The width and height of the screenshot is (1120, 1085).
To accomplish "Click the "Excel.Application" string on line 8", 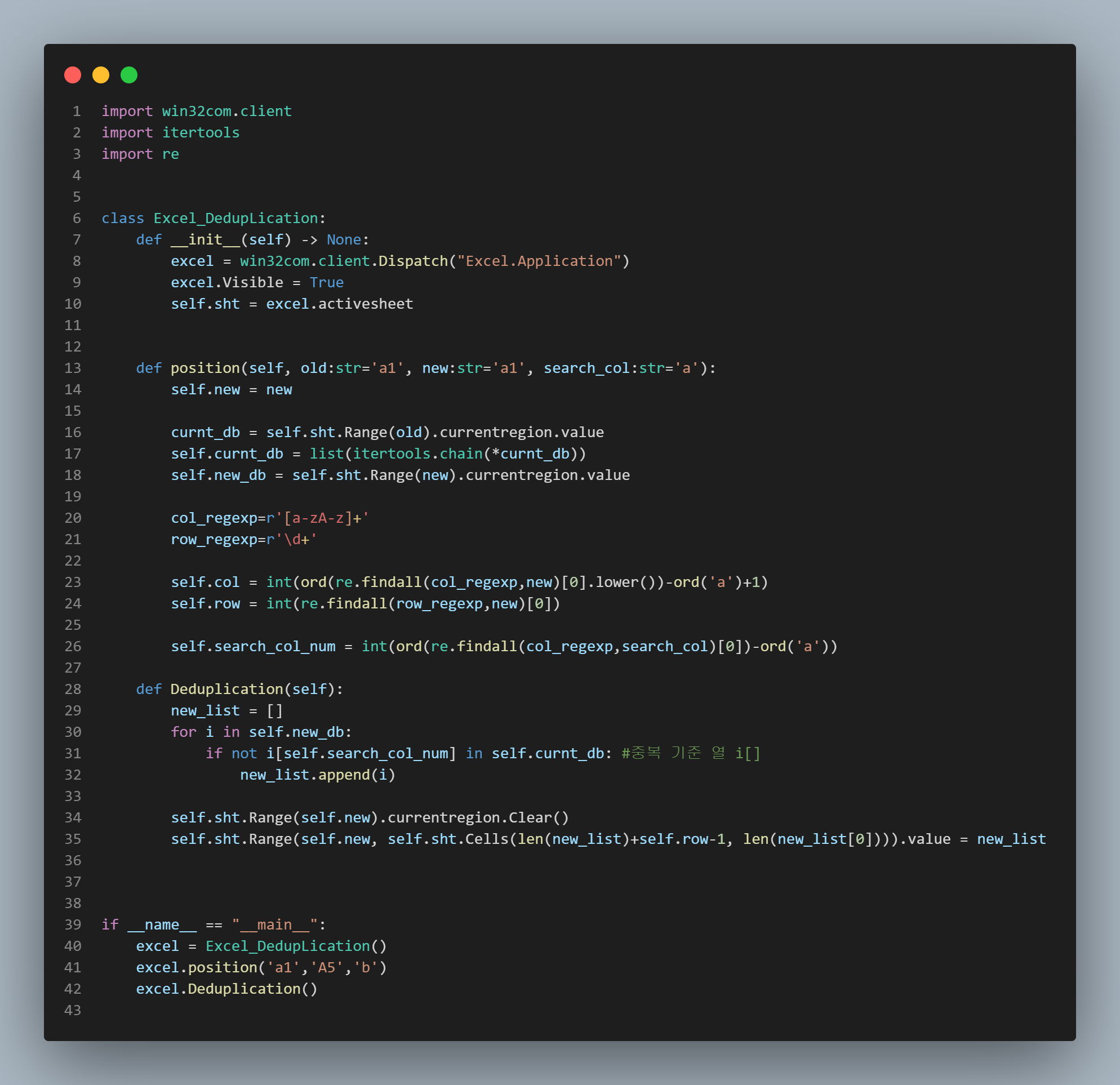I will click(539, 261).
